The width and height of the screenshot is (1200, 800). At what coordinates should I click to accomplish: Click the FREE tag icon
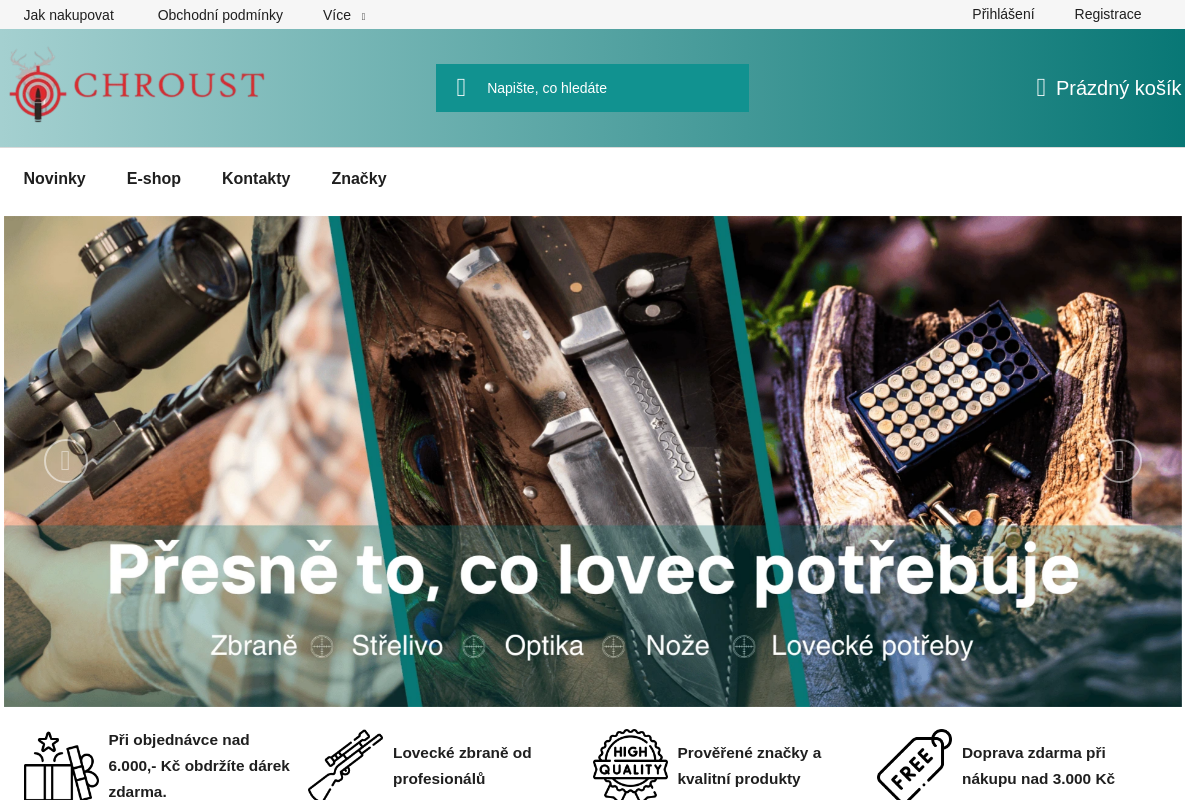[915, 765]
